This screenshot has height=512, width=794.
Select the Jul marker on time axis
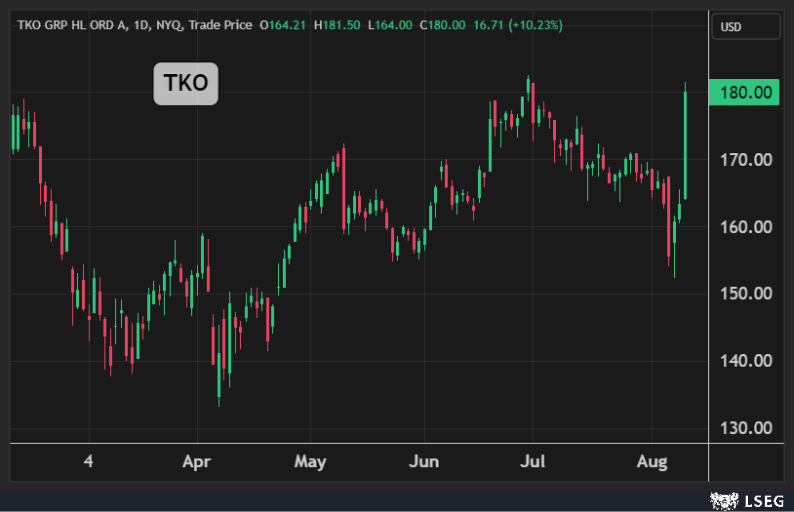tap(533, 462)
